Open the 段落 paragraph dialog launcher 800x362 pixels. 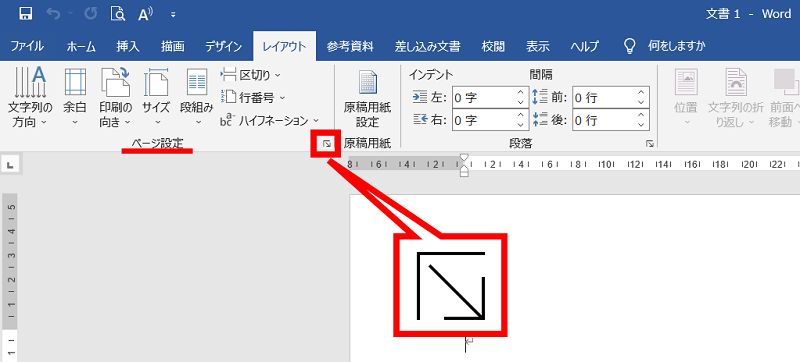coord(649,144)
